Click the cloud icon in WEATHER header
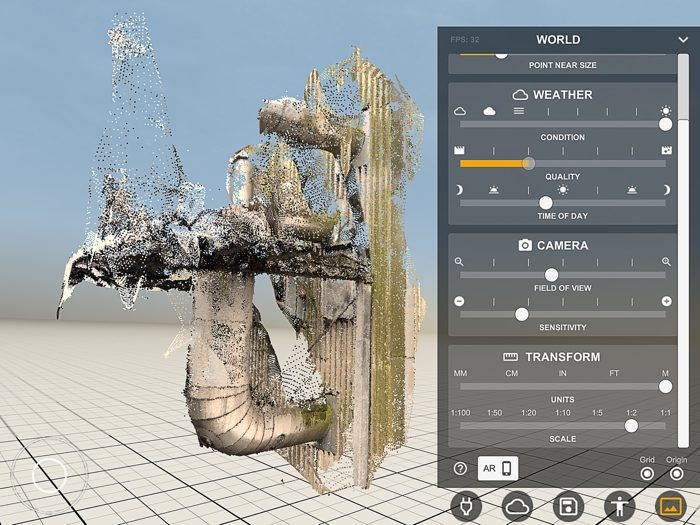Screen dimensions: 700x525 [x=520, y=95]
